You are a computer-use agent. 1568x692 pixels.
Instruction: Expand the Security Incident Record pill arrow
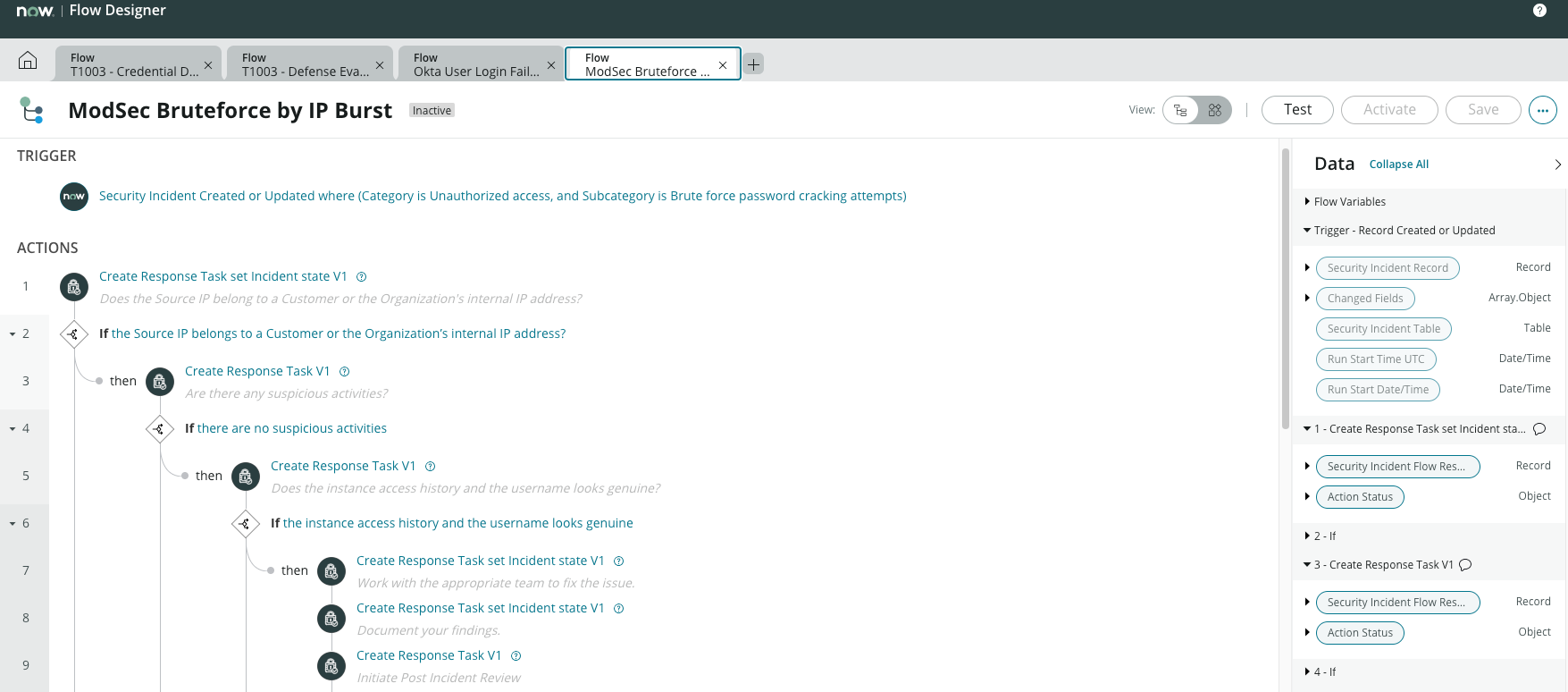(1307, 268)
